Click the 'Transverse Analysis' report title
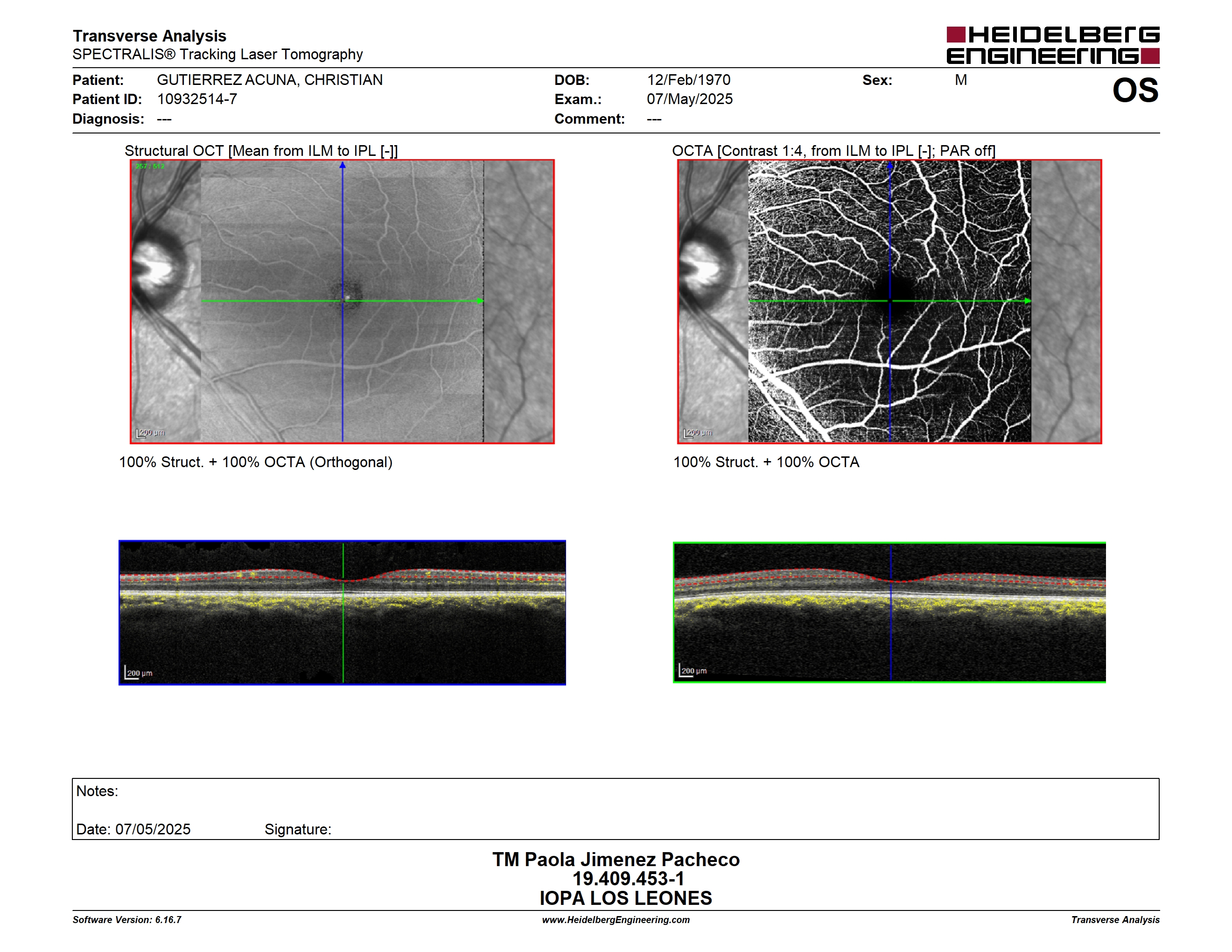The height and width of the screenshot is (952, 1232). coord(149,36)
